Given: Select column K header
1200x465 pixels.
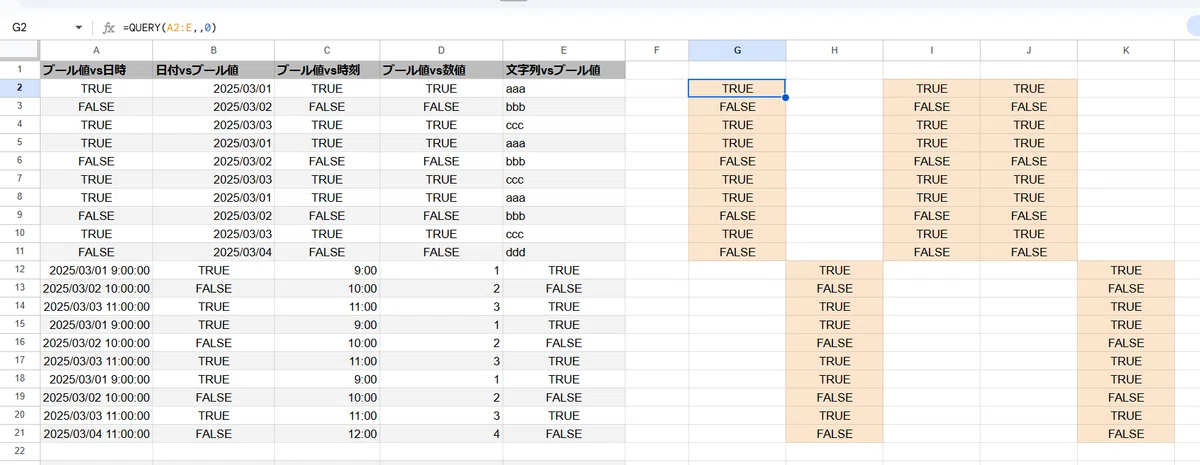Looking at the screenshot, I should coord(1126,50).
